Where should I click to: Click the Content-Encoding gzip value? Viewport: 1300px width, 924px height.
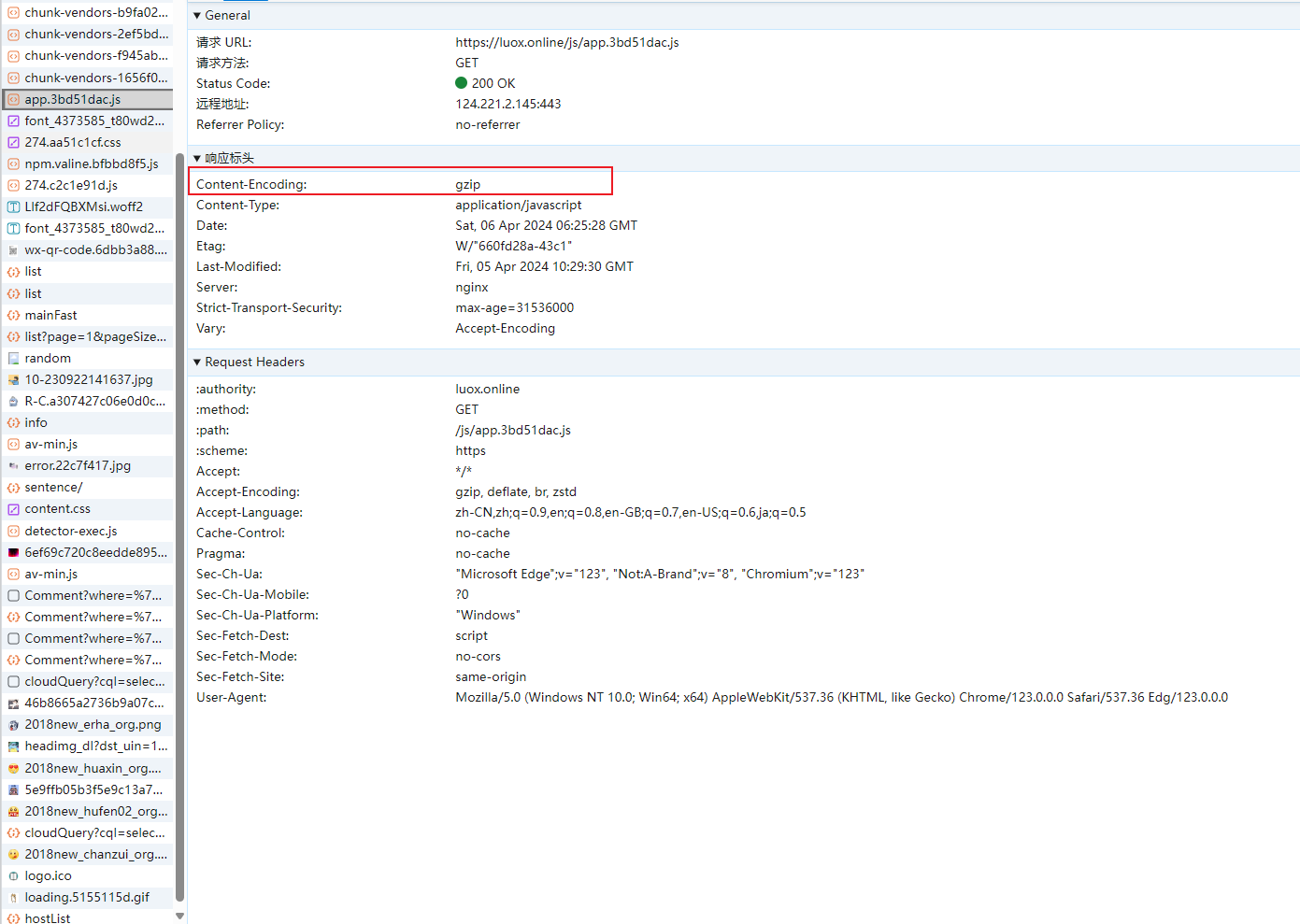click(x=468, y=184)
